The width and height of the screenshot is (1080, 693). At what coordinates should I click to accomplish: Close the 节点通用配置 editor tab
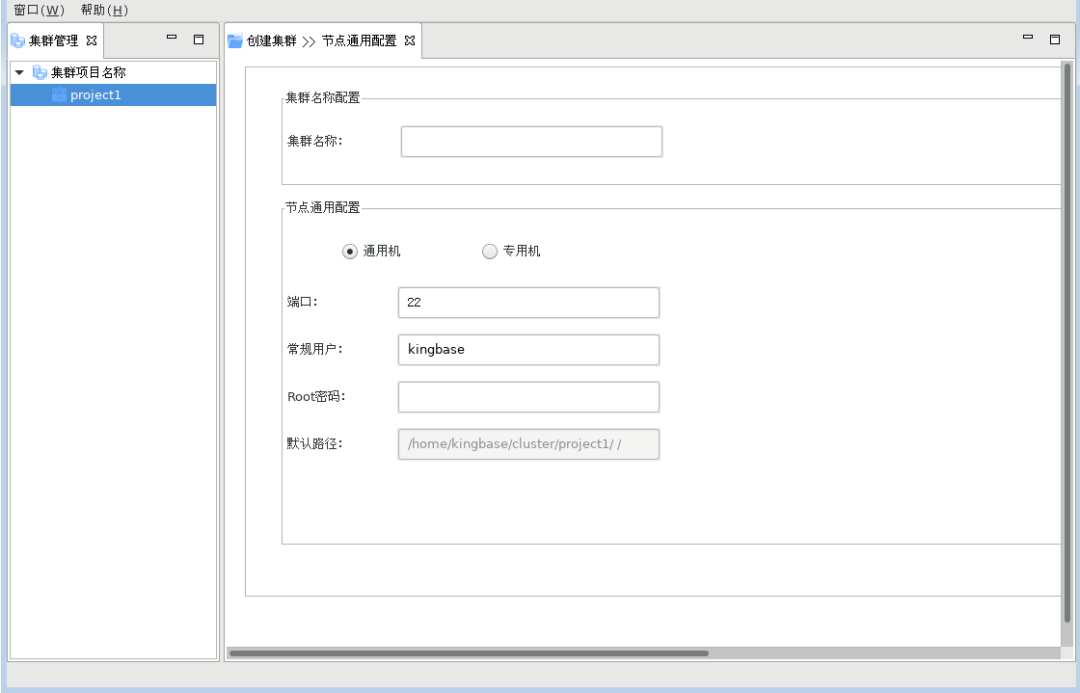pos(408,41)
